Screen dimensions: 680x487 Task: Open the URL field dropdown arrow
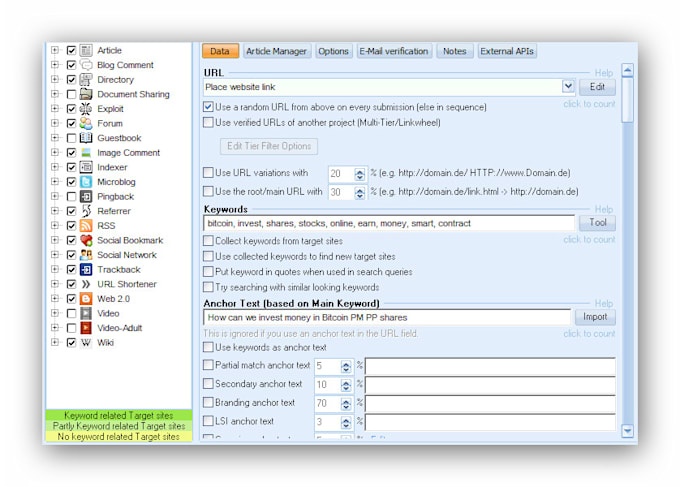[x=568, y=86]
